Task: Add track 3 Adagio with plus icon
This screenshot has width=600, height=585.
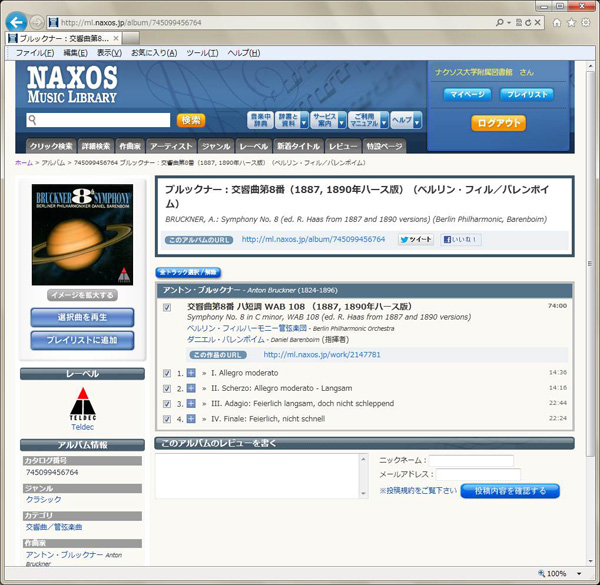Action: pyautogui.click(x=191, y=403)
